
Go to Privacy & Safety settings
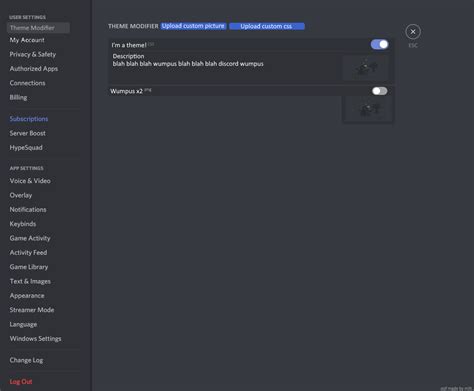[x=33, y=54]
